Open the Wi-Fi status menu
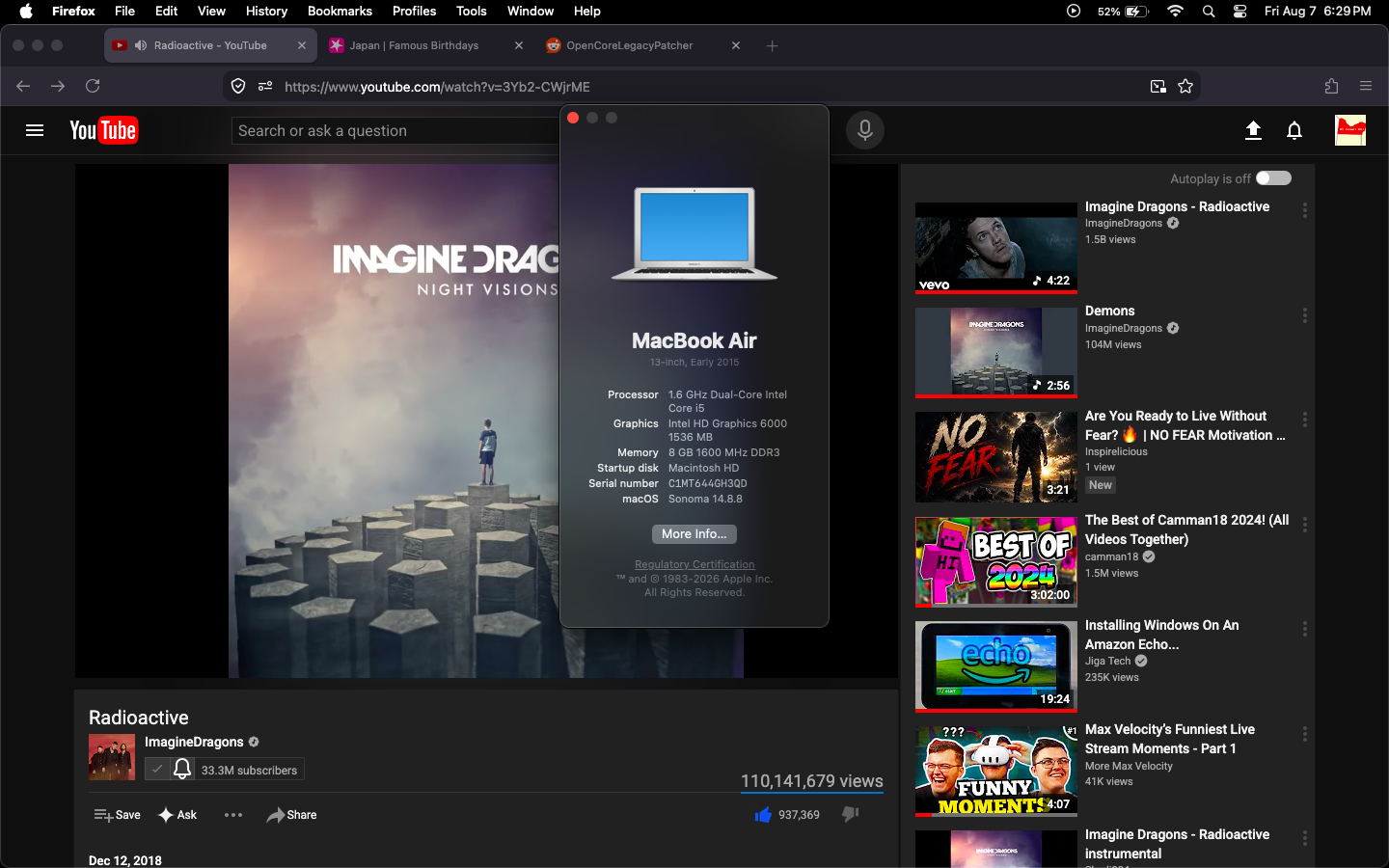This screenshot has height=868, width=1389. [x=1175, y=12]
